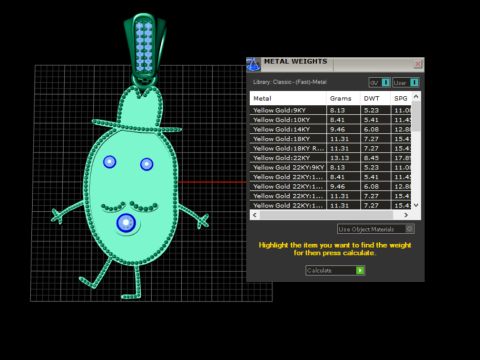Click the Metal Weights scale icon
Screen dimensions: 480x360
click(253, 64)
